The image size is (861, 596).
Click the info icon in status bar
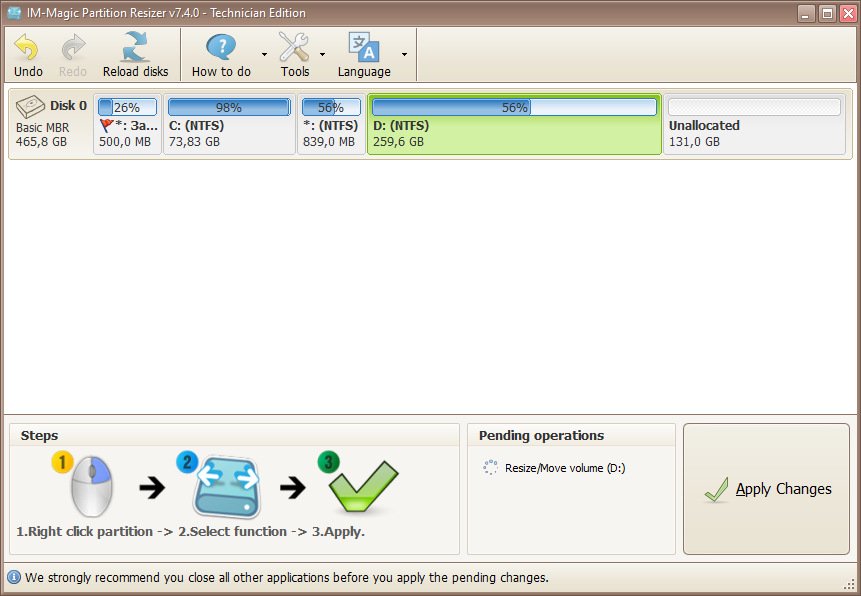(14, 578)
